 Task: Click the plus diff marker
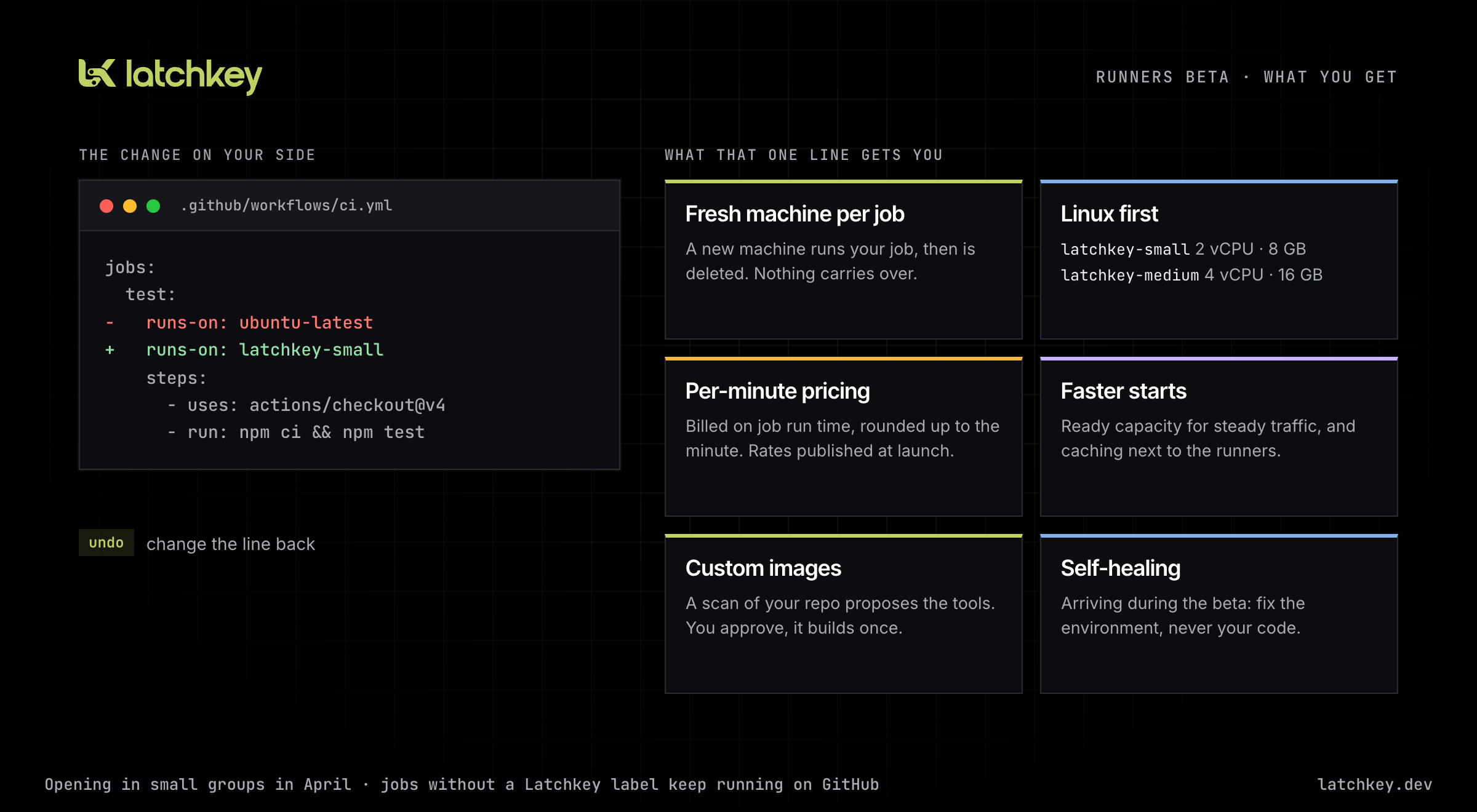tap(110, 350)
